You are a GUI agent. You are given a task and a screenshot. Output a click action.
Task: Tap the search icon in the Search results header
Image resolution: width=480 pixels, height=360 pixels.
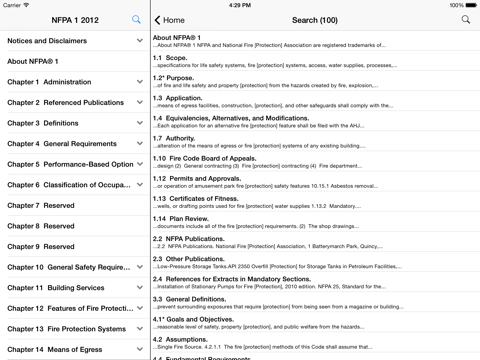(x=466, y=20)
